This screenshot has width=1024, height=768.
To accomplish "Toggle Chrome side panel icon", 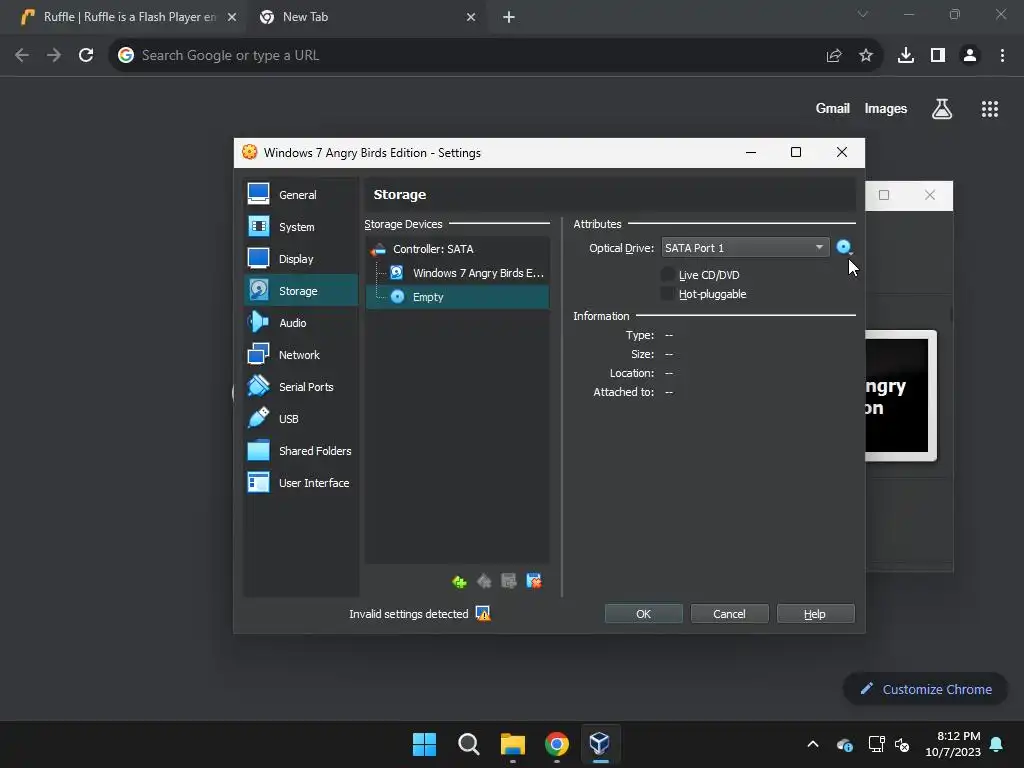I will click(x=938, y=55).
